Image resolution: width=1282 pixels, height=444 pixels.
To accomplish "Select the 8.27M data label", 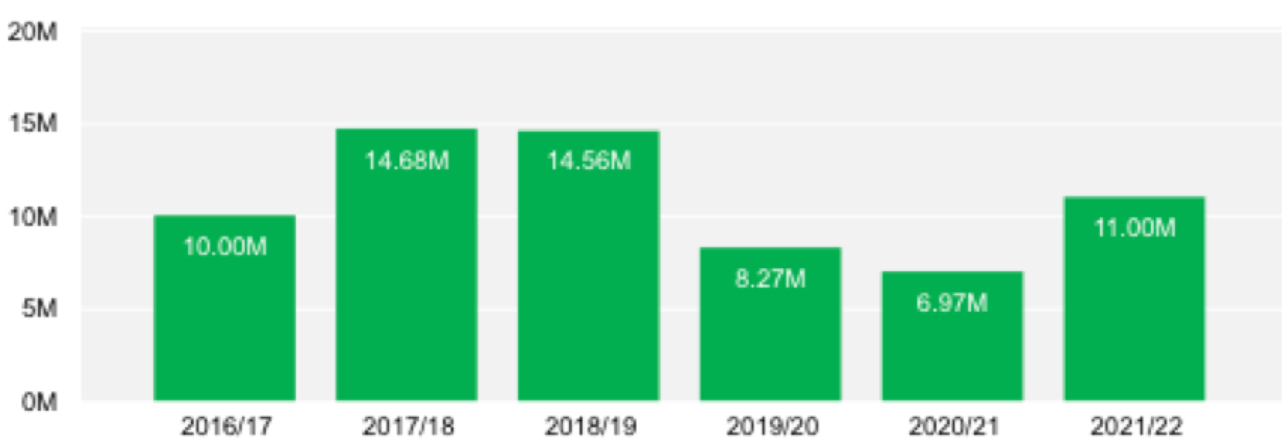I will (x=770, y=279).
